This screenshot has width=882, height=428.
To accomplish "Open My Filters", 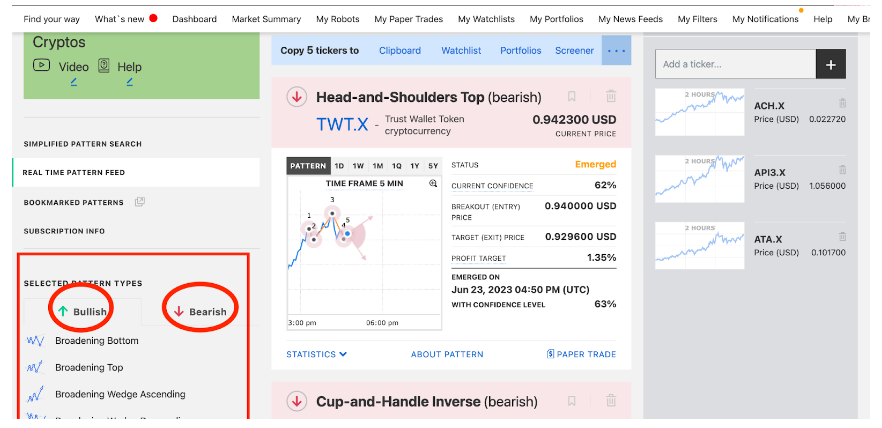I will 698,19.
